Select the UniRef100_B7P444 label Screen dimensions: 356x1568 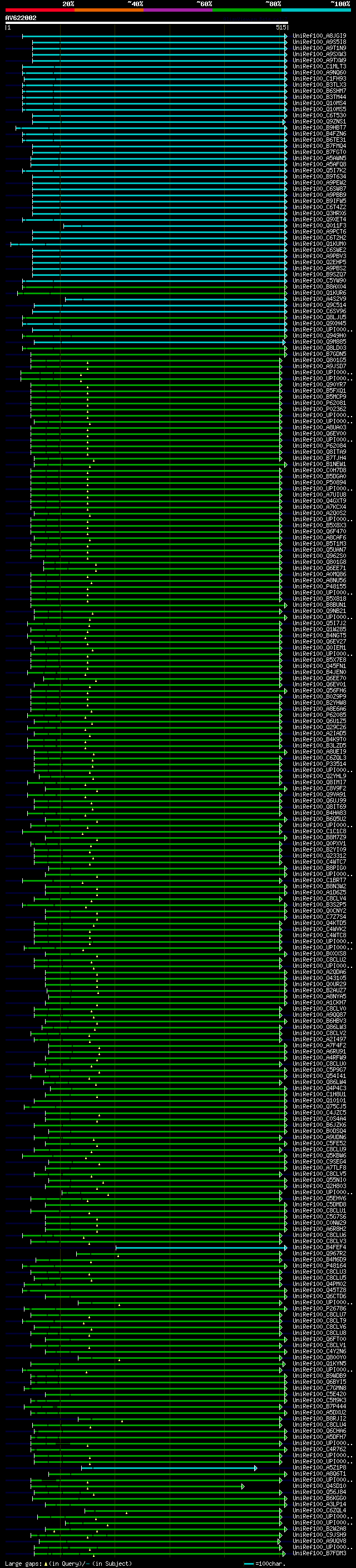pos(319,1407)
